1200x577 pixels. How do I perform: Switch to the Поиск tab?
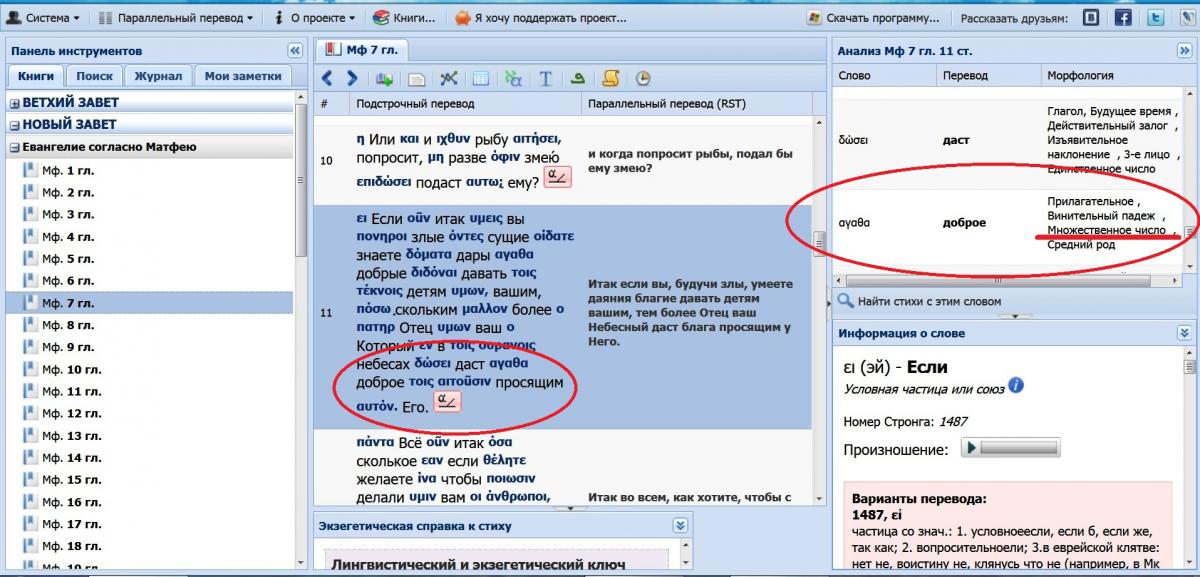point(94,76)
